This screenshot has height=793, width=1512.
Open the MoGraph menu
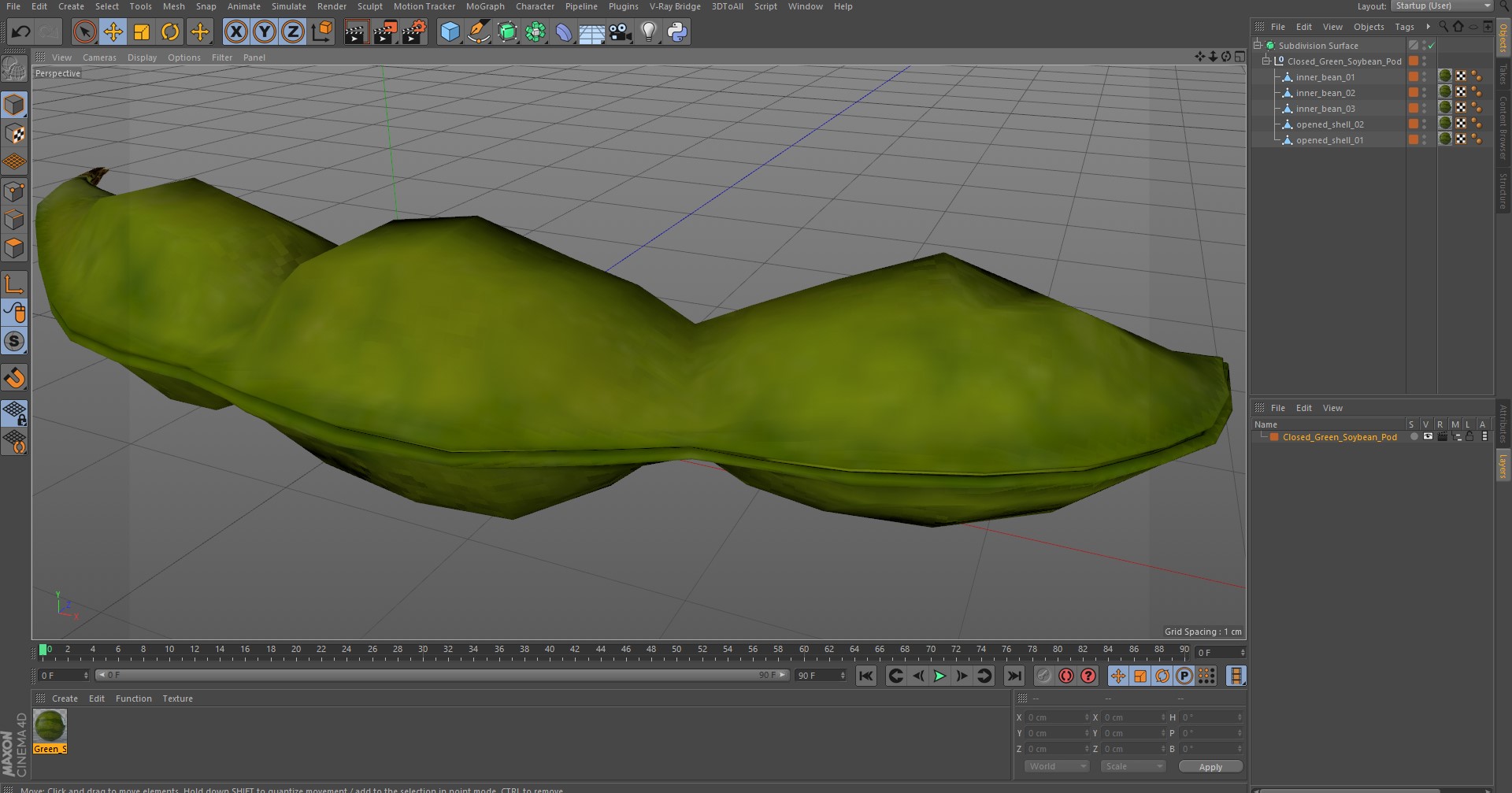click(485, 6)
